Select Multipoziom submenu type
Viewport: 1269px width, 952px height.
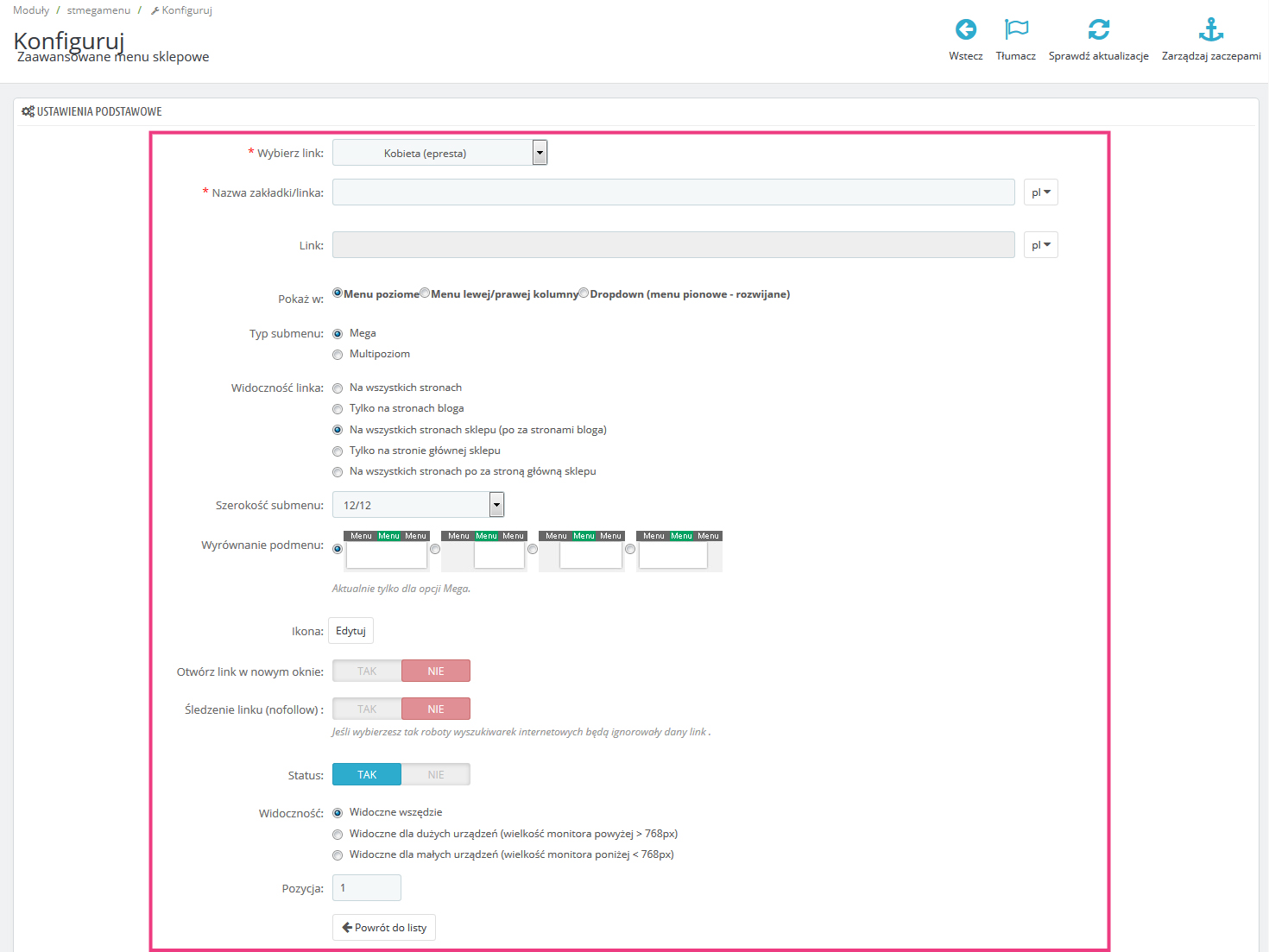point(338,355)
